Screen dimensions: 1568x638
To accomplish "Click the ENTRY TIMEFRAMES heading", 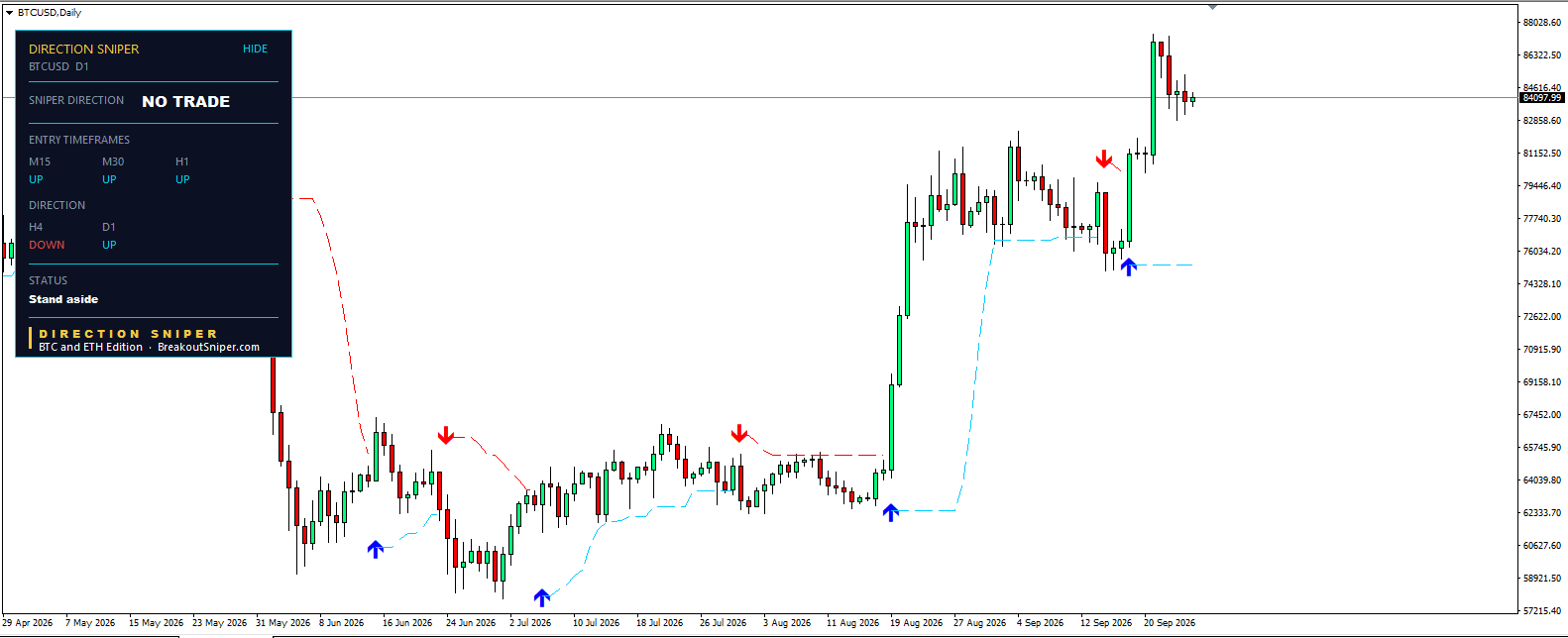I will click(x=79, y=140).
